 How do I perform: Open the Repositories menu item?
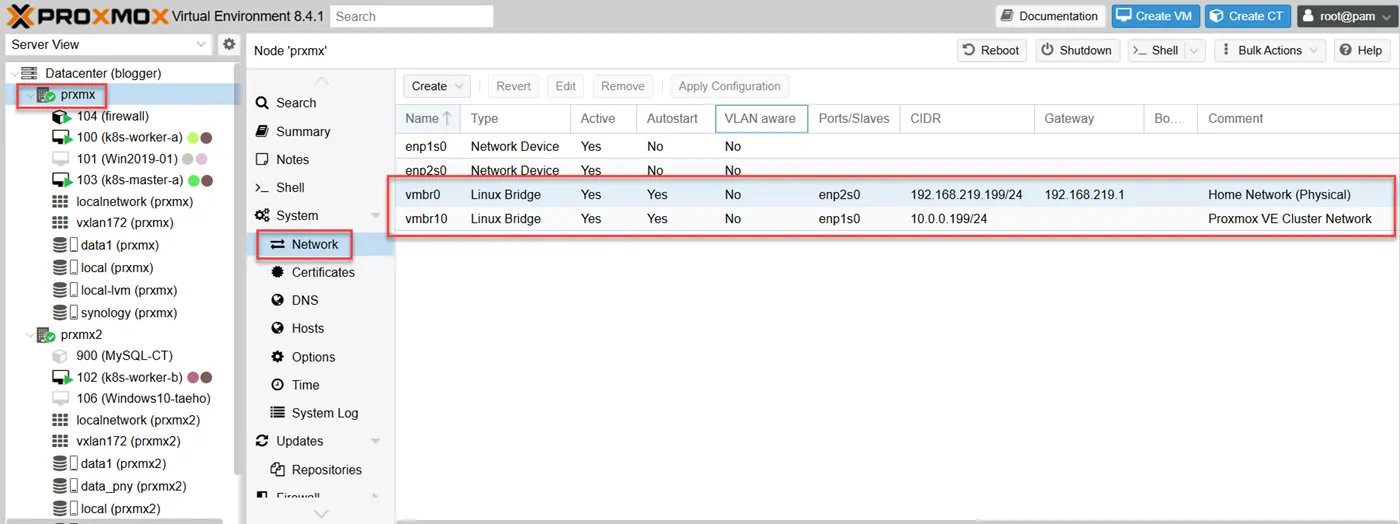coord(320,470)
